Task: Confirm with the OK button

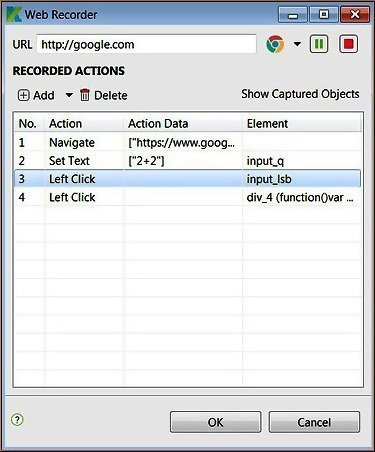Action: click(215, 422)
